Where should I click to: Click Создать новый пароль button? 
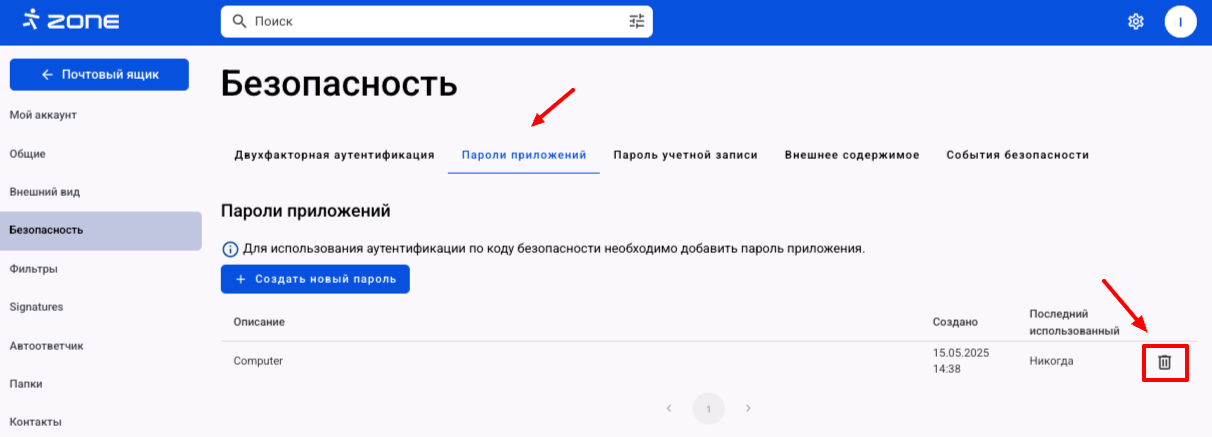[x=315, y=279]
